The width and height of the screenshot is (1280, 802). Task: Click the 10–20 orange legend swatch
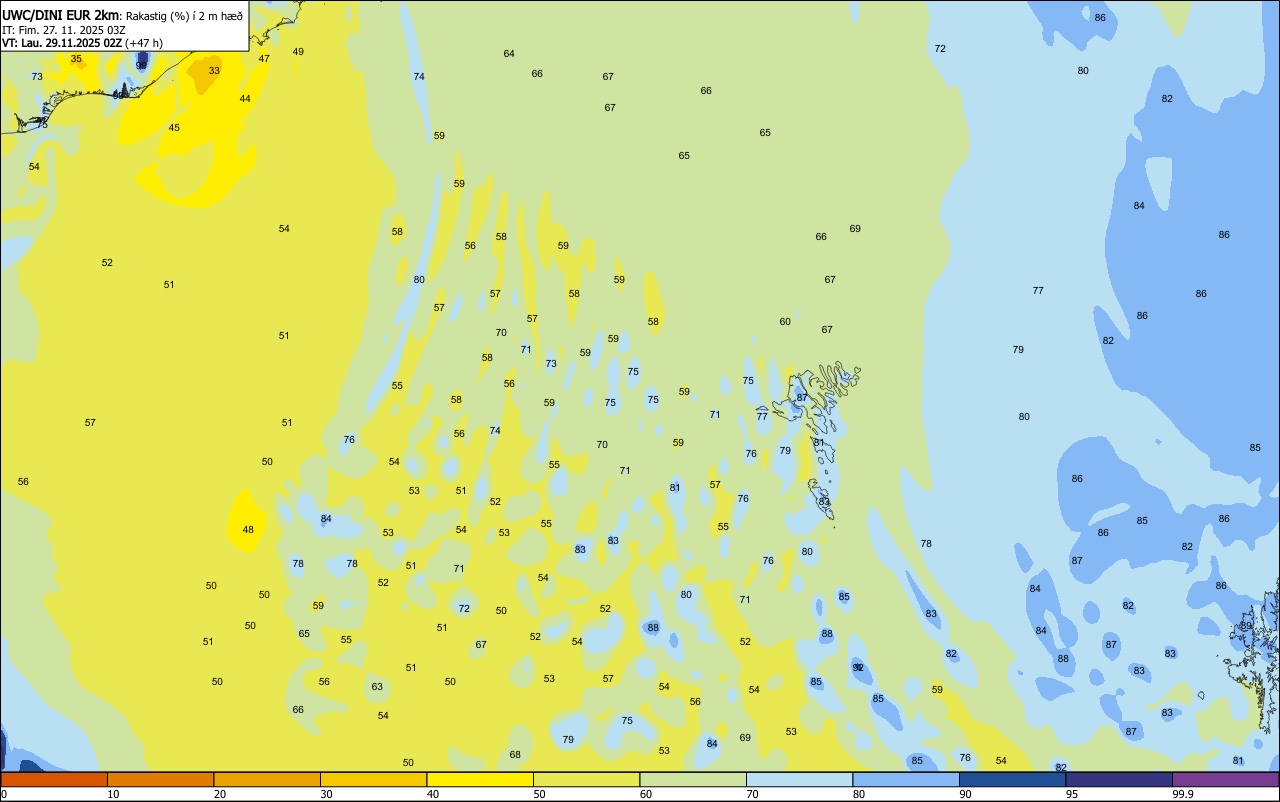click(160, 779)
